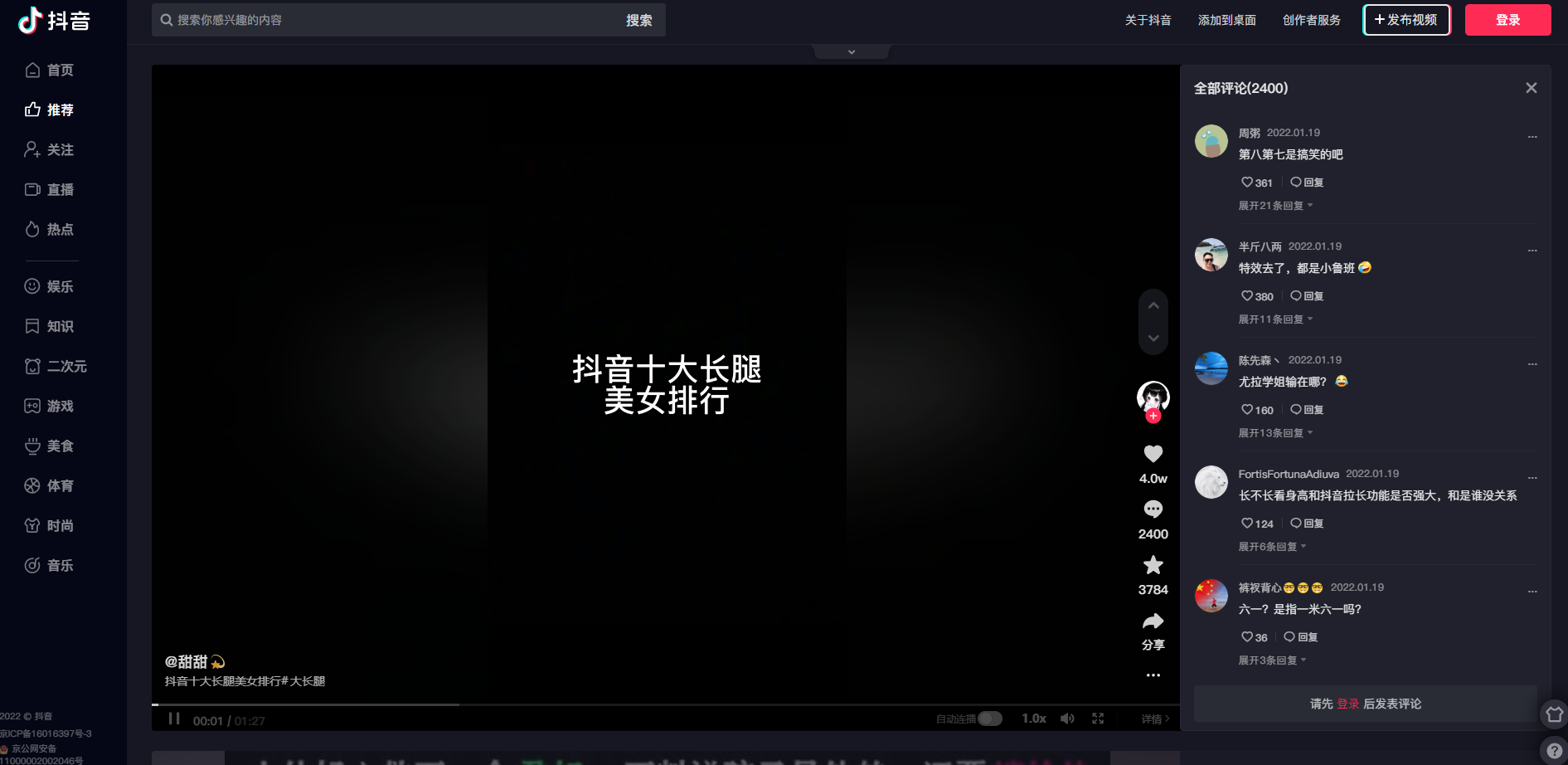
Task: Click the 发布视频 publish video button
Action: coord(1406,20)
